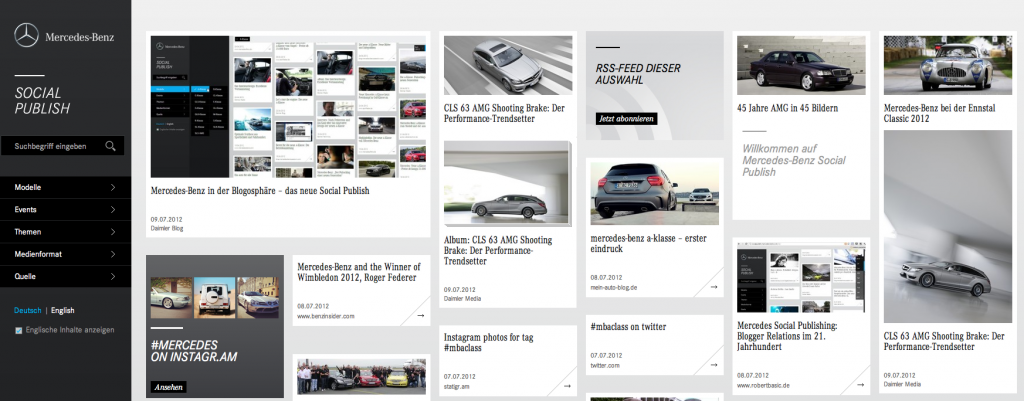
Task: Click the third Instagram photo thumbnail
Action: [258, 297]
